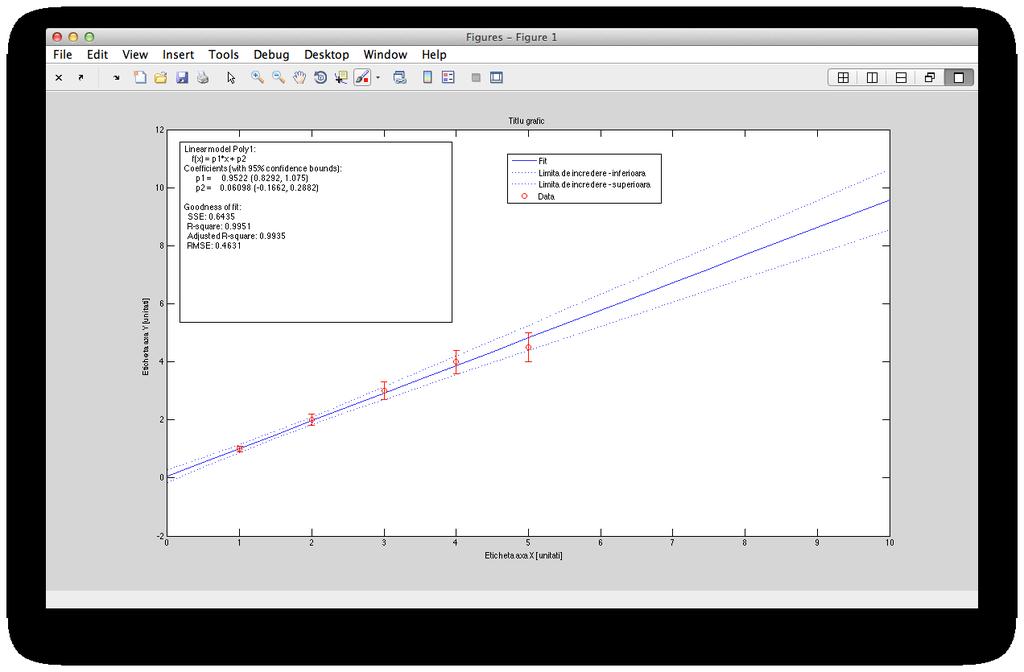The height and width of the screenshot is (672, 1024).
Task: Insert a colorbar via toolbar icon
Action: tap(427, 78)
